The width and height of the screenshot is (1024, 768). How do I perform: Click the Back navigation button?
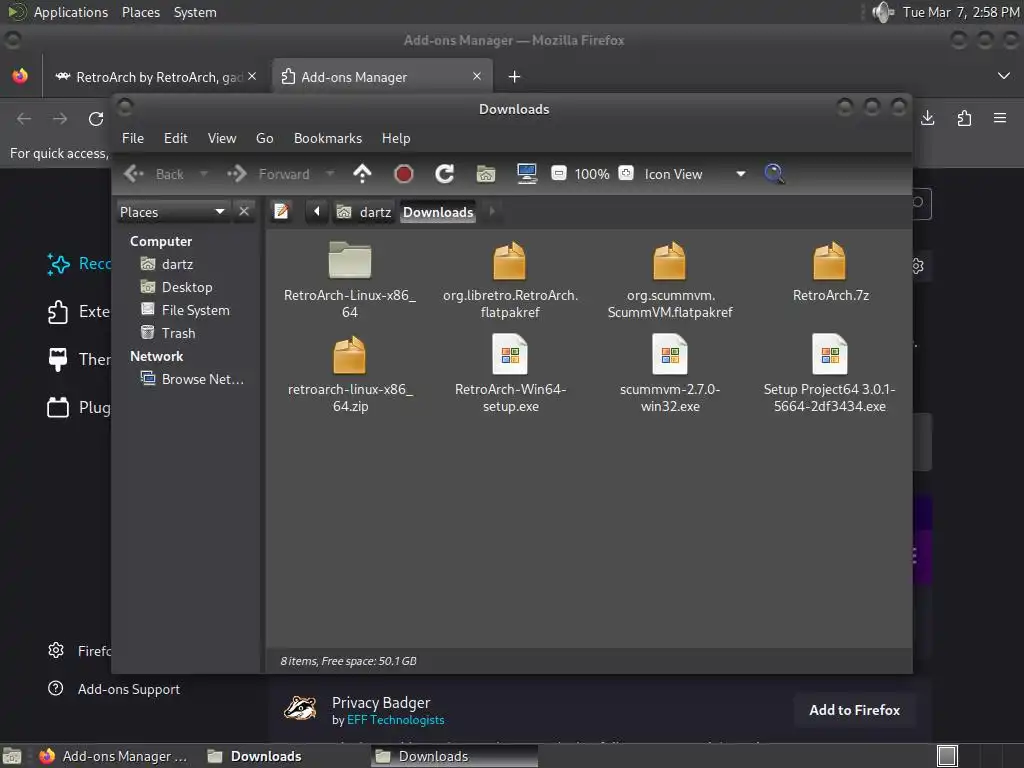pyautogui.click(x=154, y=174)
